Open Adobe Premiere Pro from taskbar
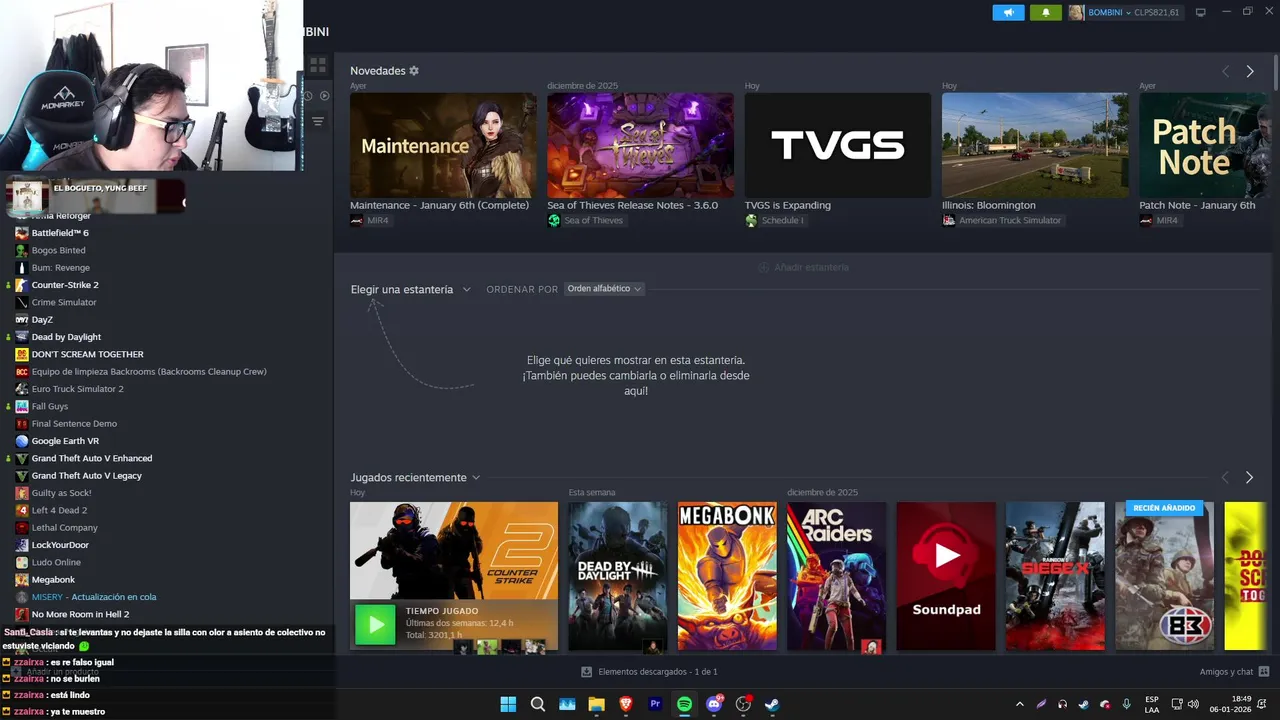Viewport: 1280px width, 720px height. pos(655,704)
